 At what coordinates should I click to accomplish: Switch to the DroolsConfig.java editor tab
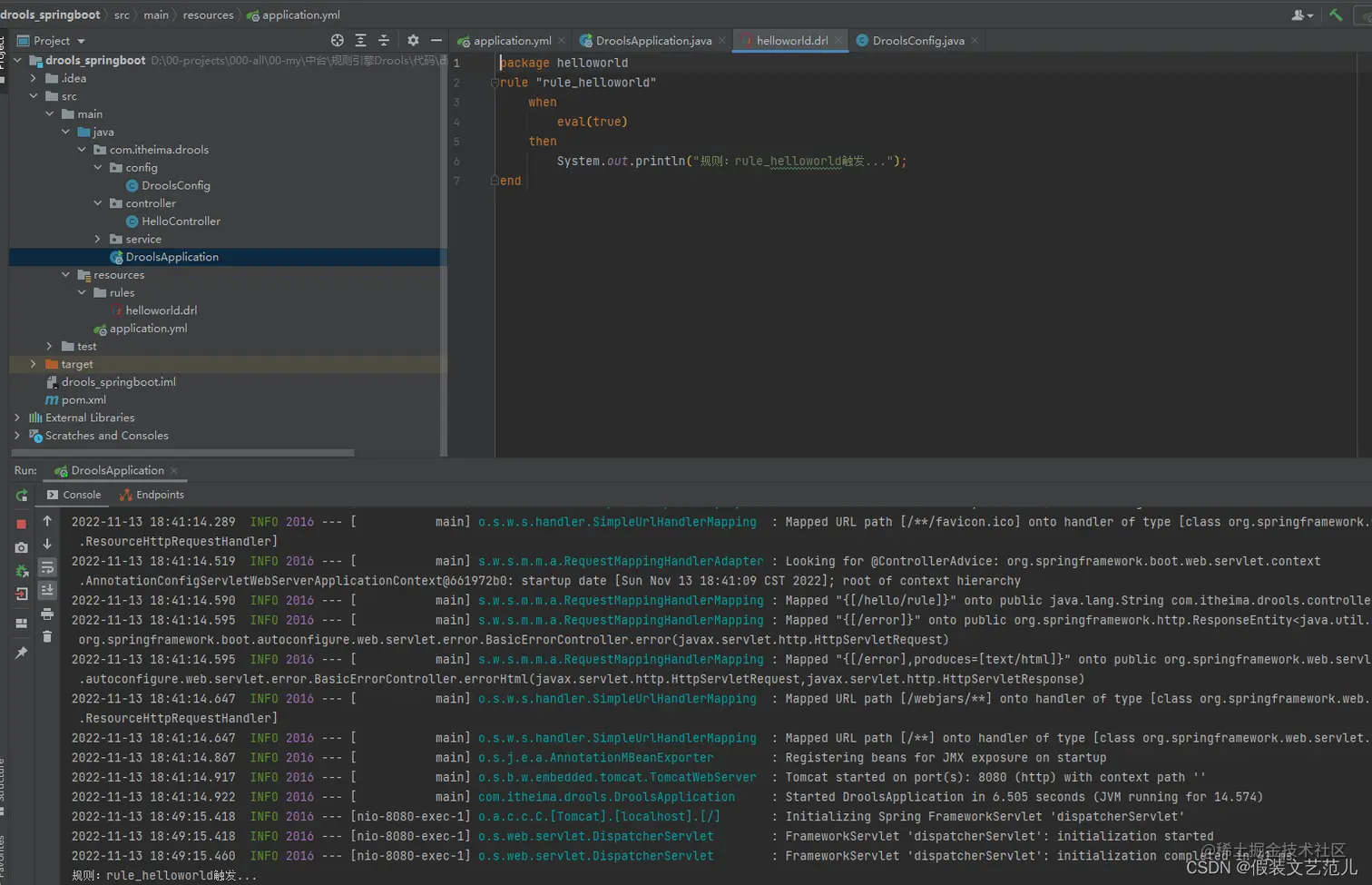click(917, 41)
